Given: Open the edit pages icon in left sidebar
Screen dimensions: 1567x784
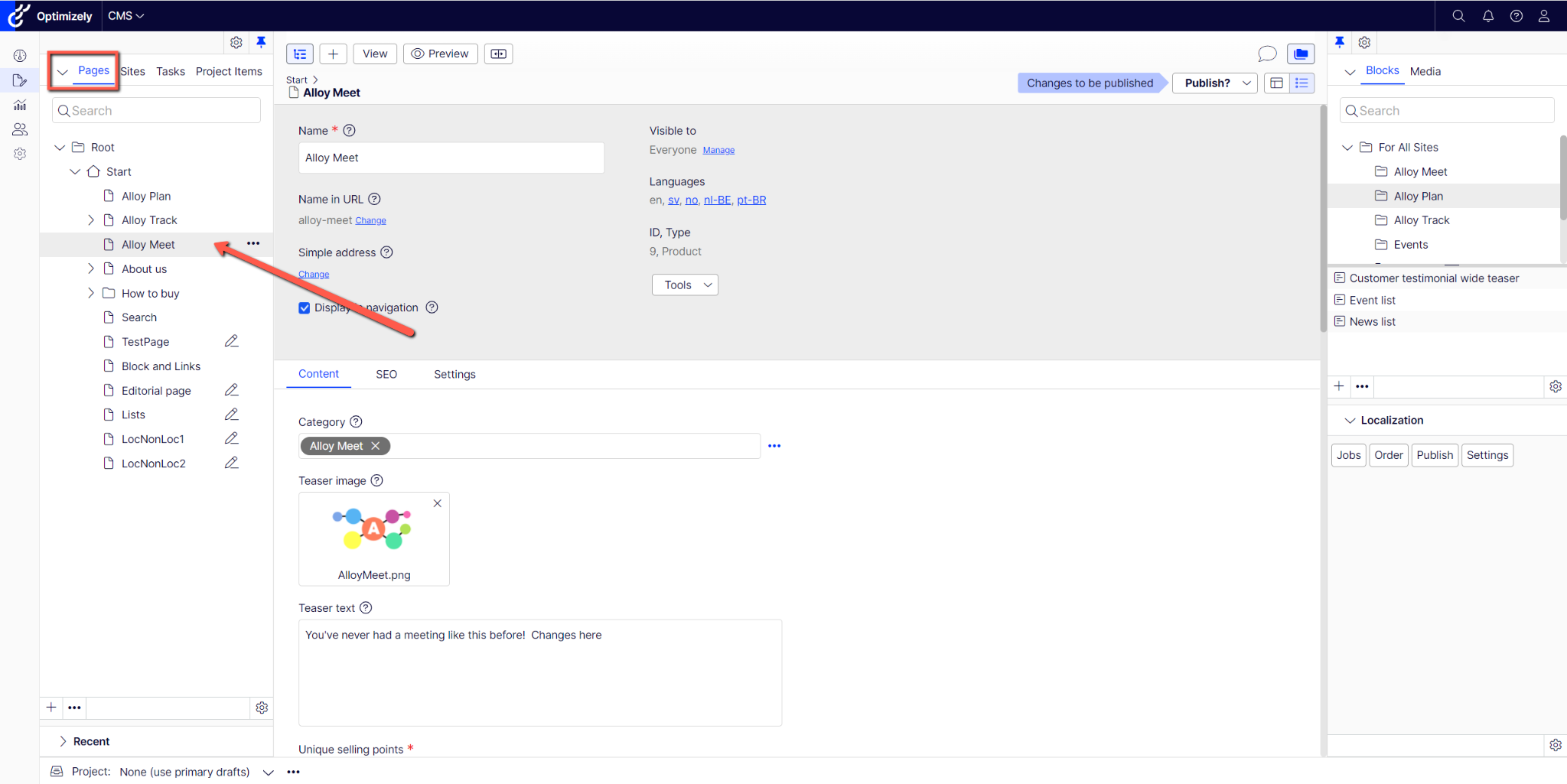Looking at the screenshot, I should [20, 80].
